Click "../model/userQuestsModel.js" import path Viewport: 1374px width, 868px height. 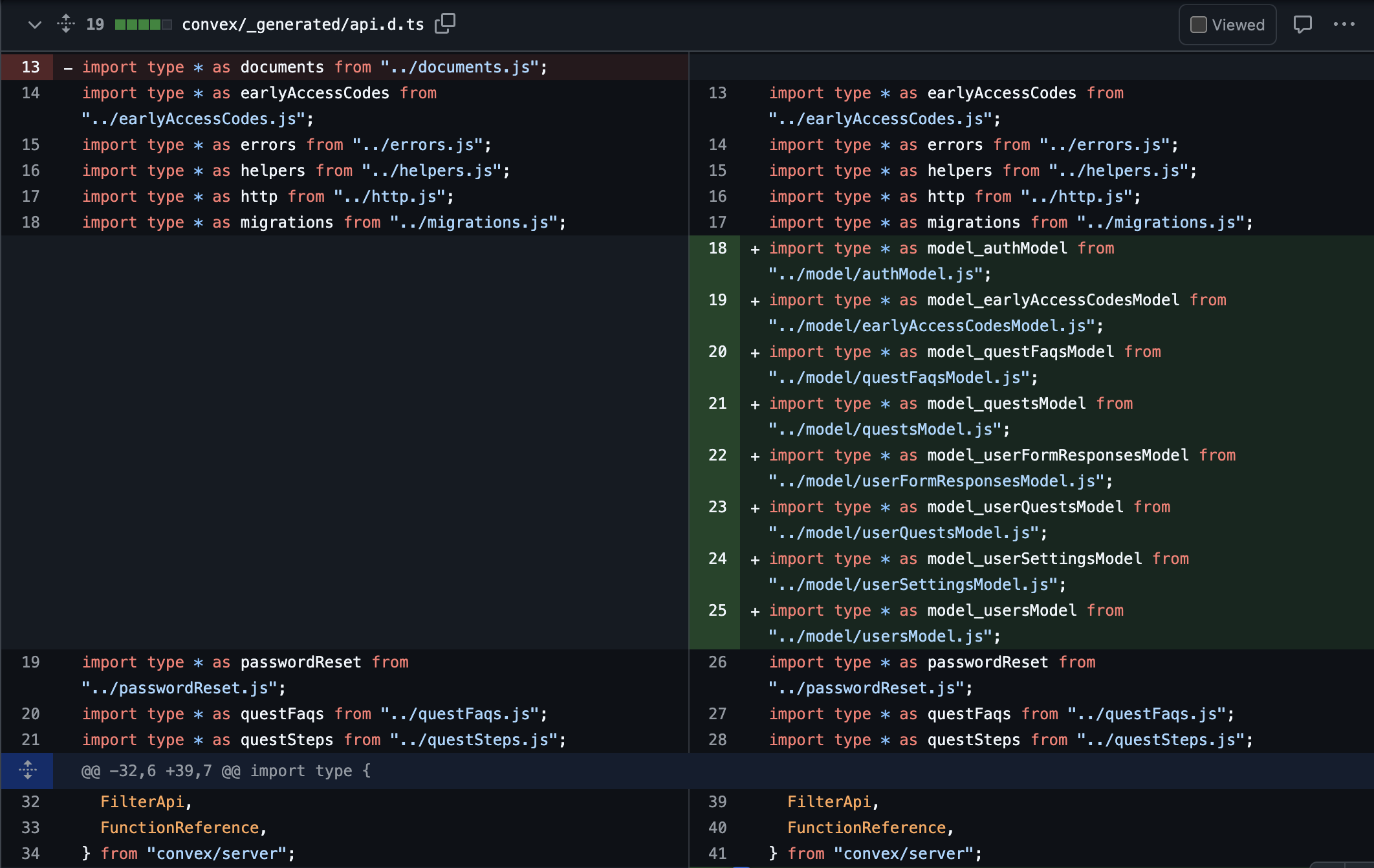pos(904,533)
